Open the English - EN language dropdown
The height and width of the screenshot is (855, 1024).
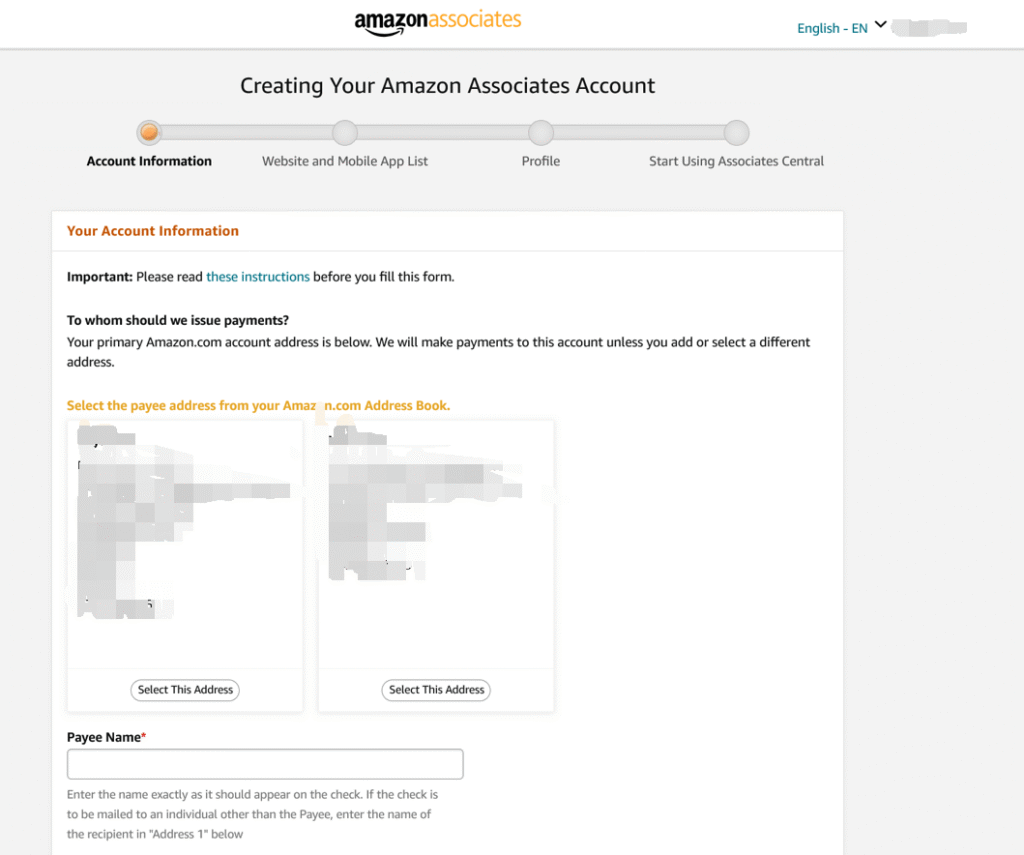point(832,28)
